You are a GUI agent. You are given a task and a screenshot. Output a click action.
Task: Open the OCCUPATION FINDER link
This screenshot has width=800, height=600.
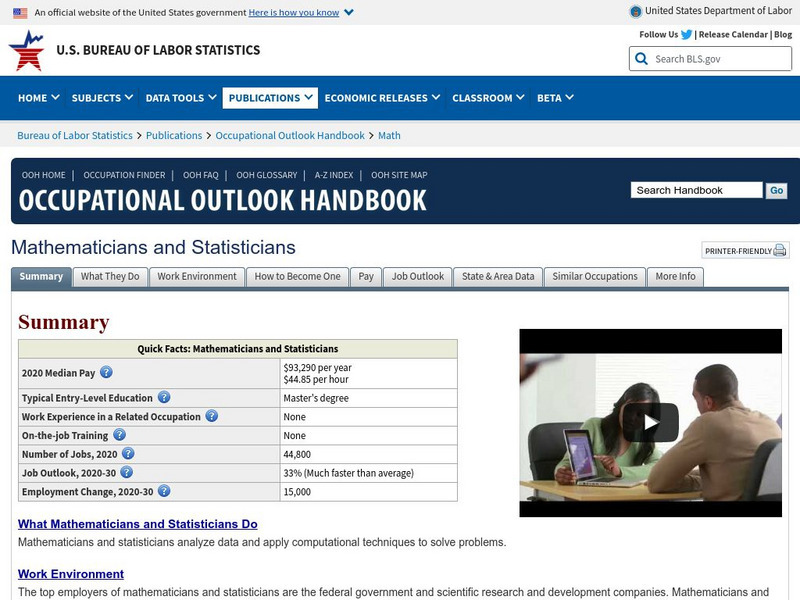pos(124,174)
